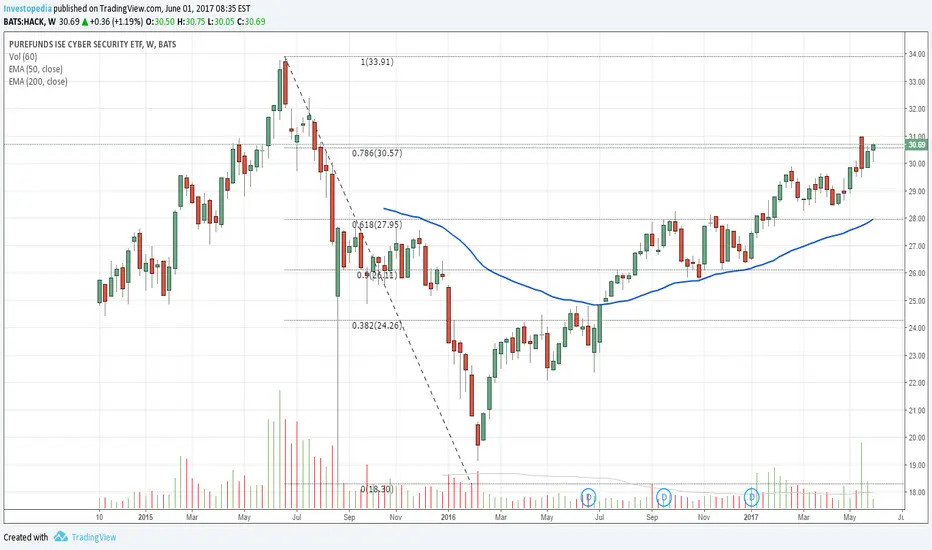Click the 0.5(26.11) Fibonacci level label
The image size is (932, 550).
377,275
